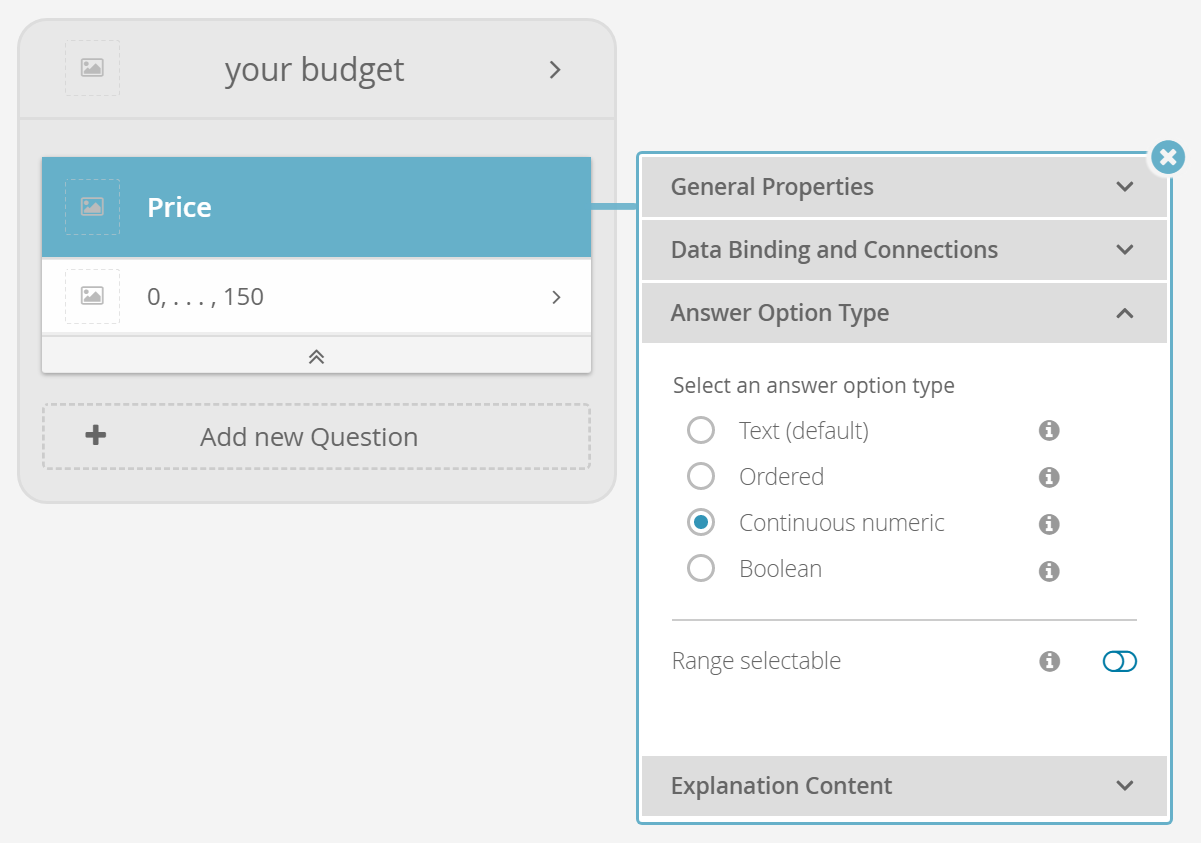Close the properties panel with X
The image size is (1201, 843).
point(1168,157)
